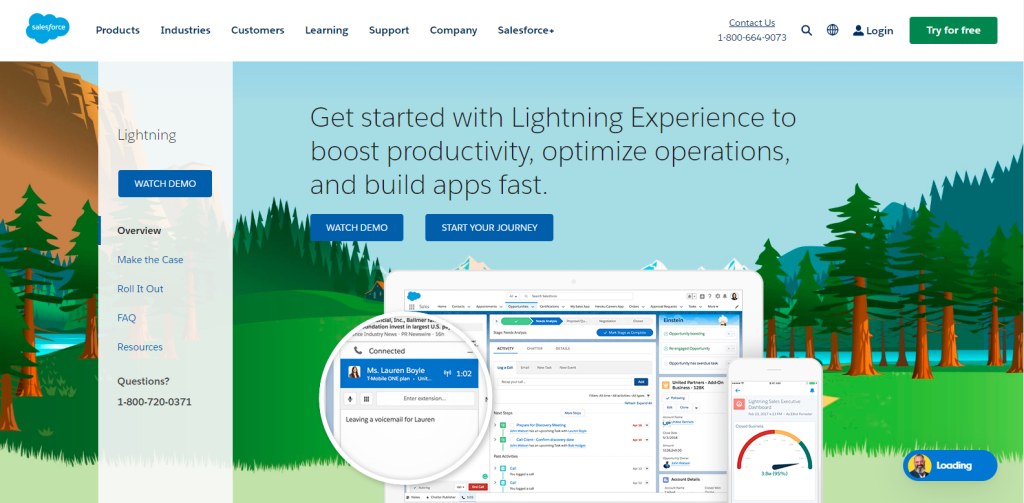
Task: Click the Enter extension field
Action: [x=425, y=398]
